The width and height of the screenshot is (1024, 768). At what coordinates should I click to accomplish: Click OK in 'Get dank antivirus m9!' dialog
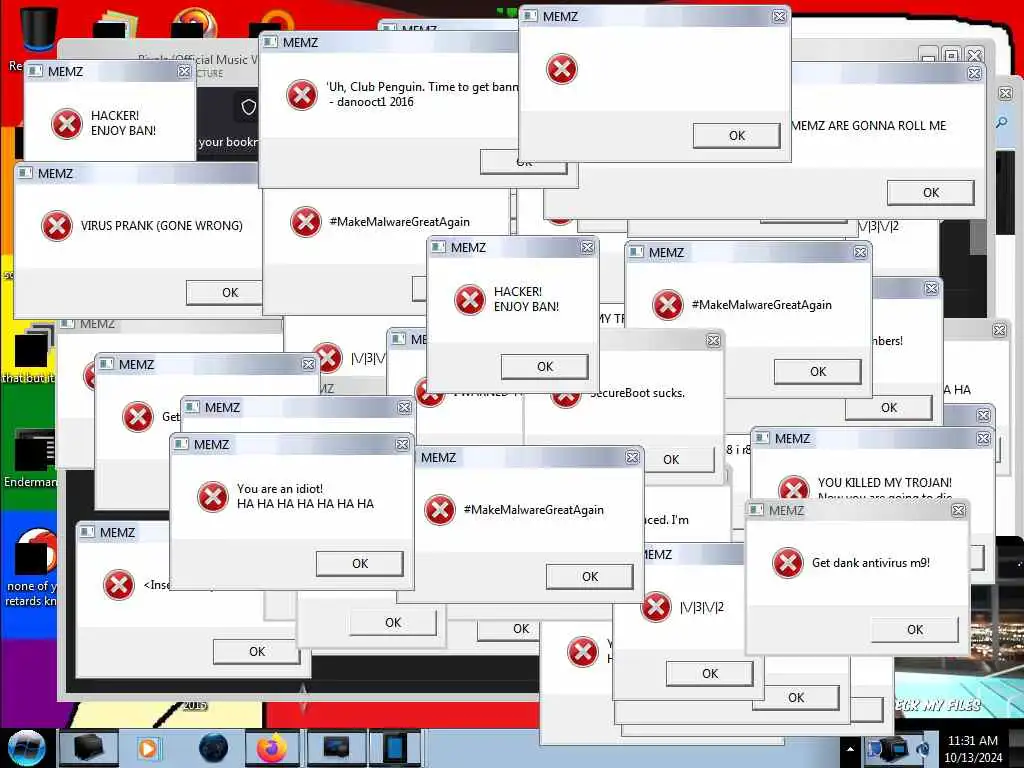[915, 630]
